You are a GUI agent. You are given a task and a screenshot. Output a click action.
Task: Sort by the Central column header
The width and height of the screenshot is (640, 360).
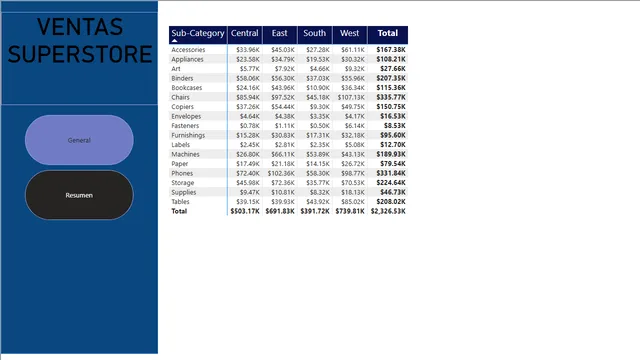coord(244,33)
